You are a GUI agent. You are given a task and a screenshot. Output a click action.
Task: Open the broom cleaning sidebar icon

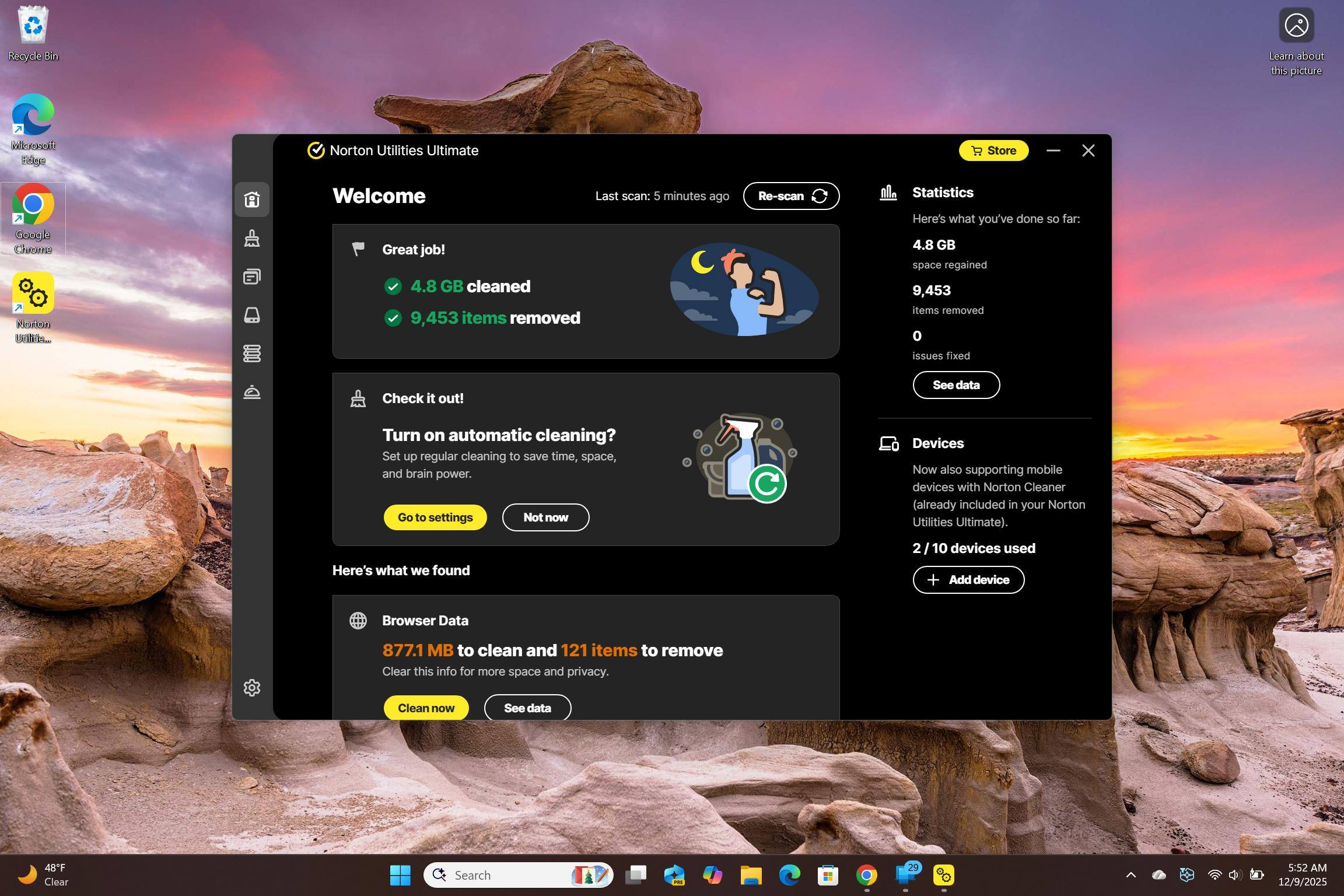pos(252,238)
